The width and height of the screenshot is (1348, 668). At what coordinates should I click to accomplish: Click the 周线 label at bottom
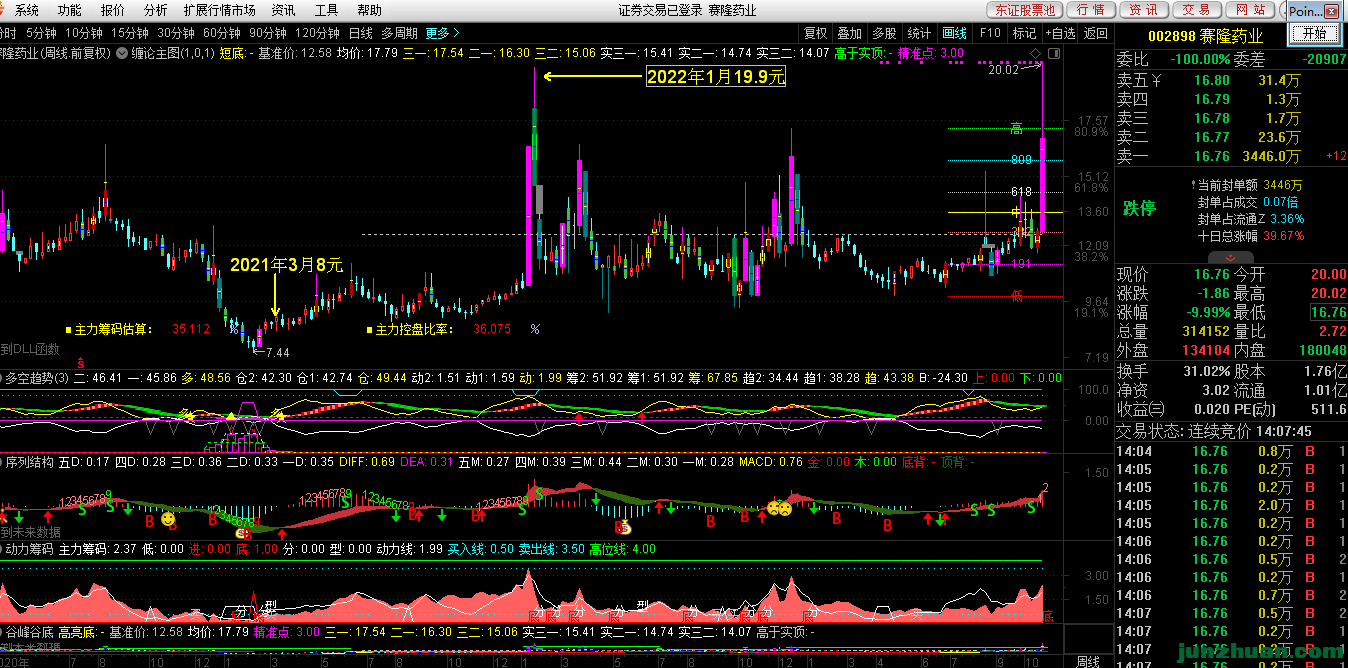1088,661
